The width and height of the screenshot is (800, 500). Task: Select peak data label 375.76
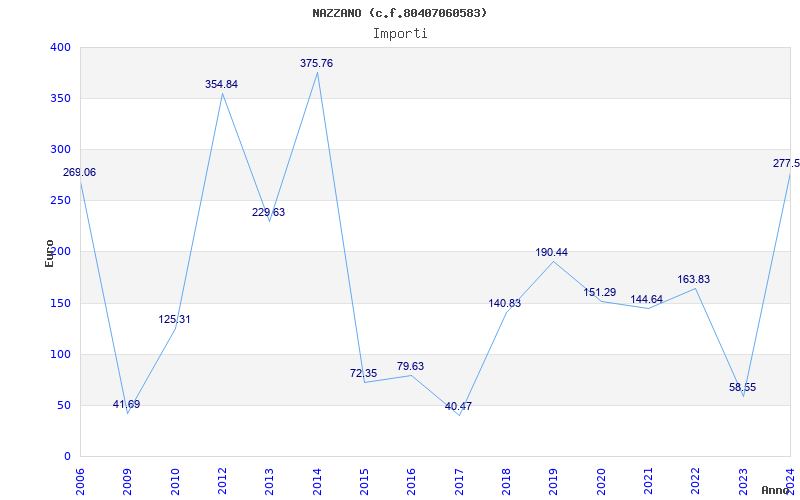pyautogui.click(x=316, y=63)
